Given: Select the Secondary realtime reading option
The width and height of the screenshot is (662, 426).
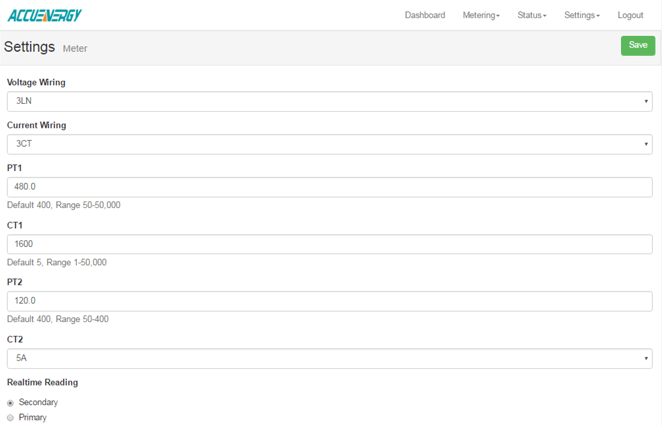Looking at the screenshot, I should click(10, 402).
